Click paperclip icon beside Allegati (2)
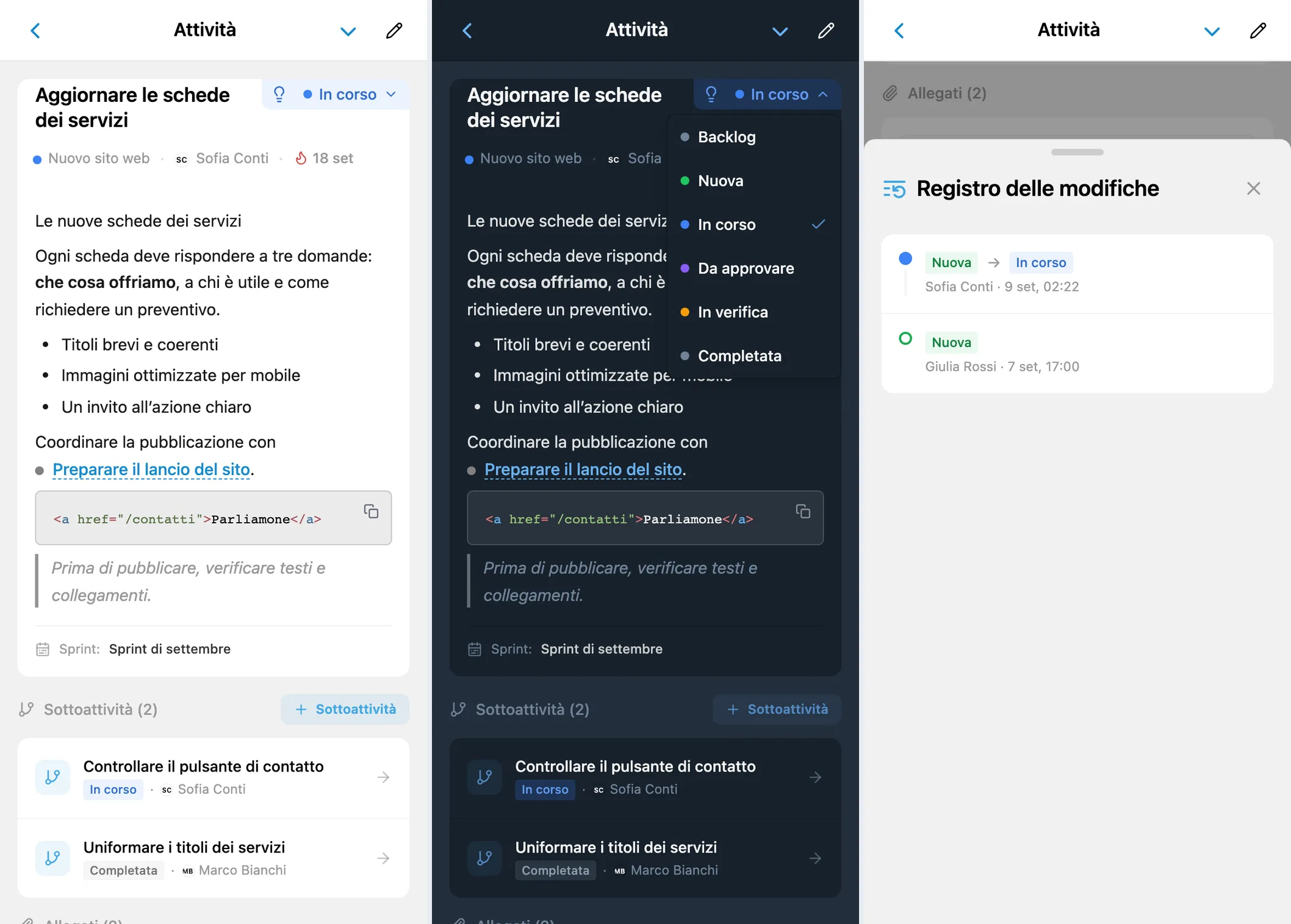Image resolution: width=1291 pixels, height=924 pixels. [x=891, y=93]
